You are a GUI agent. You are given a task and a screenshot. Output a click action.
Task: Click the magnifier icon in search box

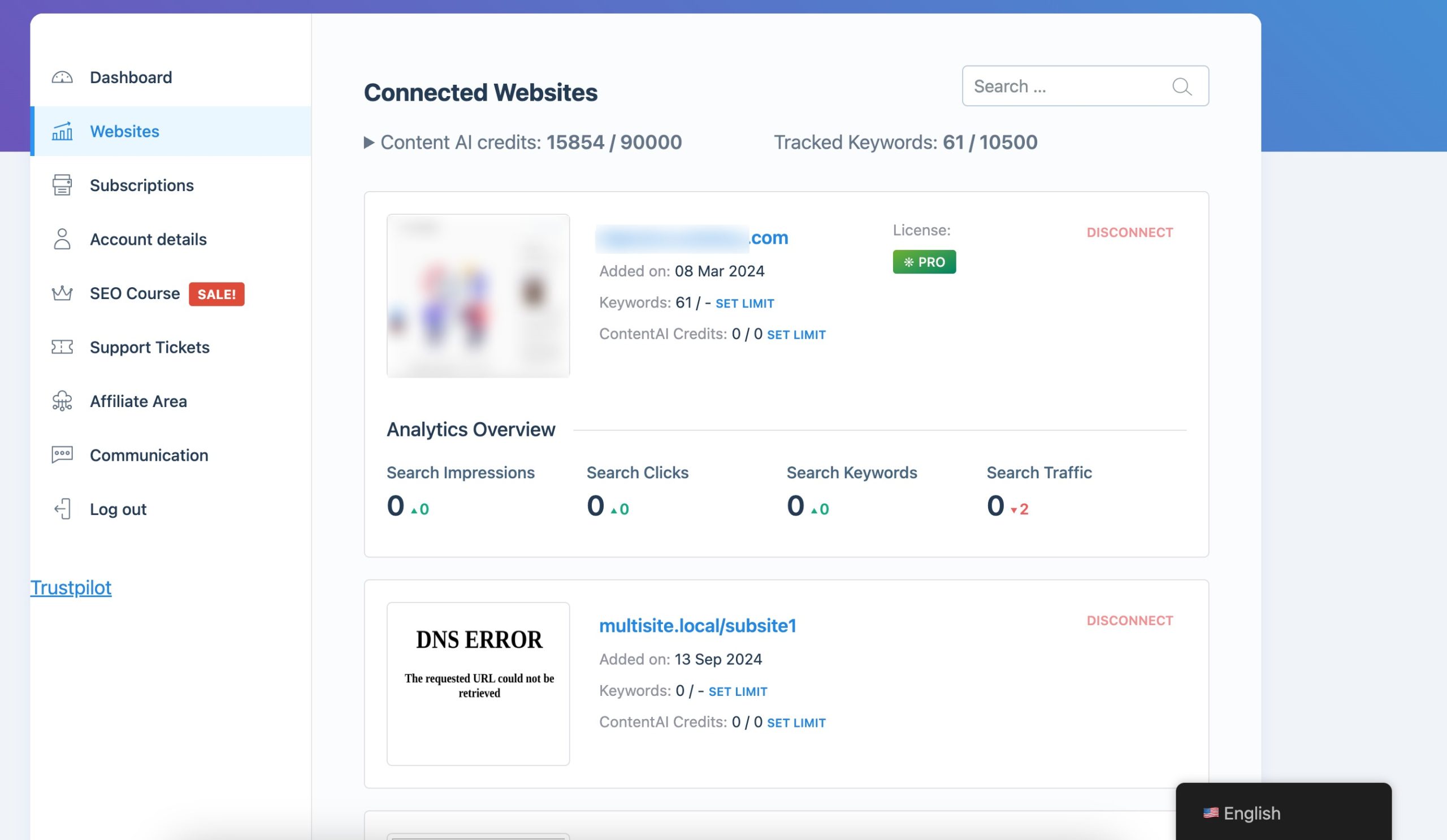(1181, 86)
